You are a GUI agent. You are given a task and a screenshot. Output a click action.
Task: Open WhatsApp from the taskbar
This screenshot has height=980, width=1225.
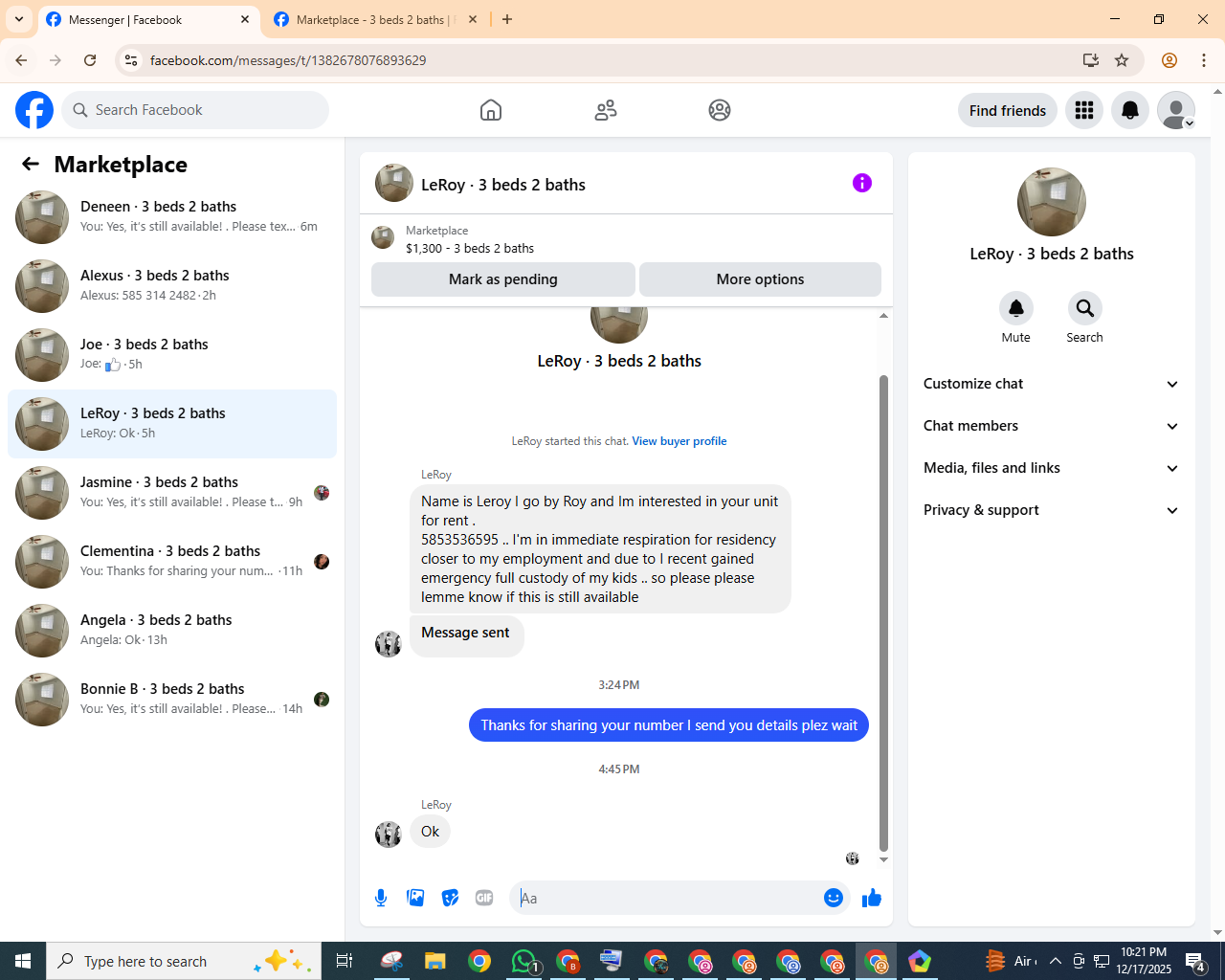pyautogui.click(x=523, y=961)
